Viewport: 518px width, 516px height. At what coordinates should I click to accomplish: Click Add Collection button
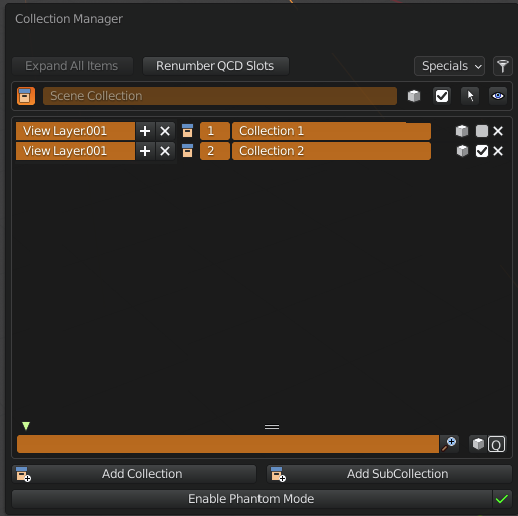pyautogui.click(x=134, y=474)
